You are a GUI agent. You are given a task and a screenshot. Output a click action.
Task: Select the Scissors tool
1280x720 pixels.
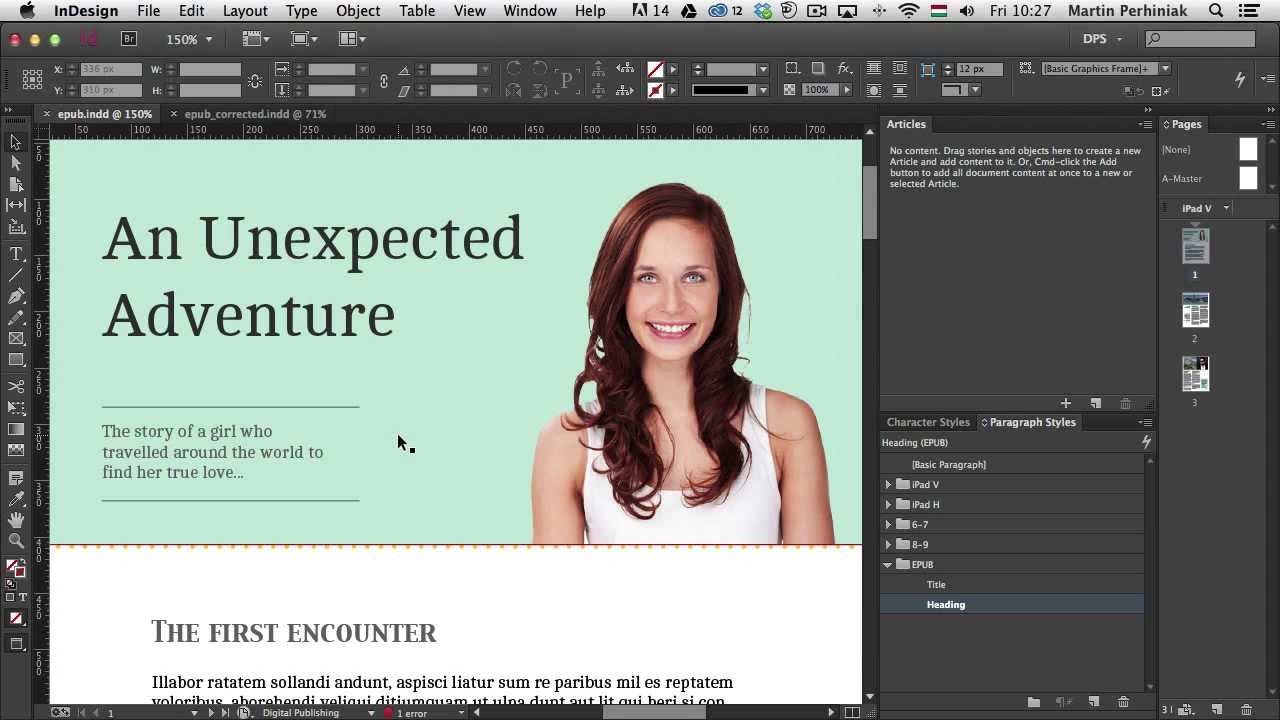pos(16,386)
